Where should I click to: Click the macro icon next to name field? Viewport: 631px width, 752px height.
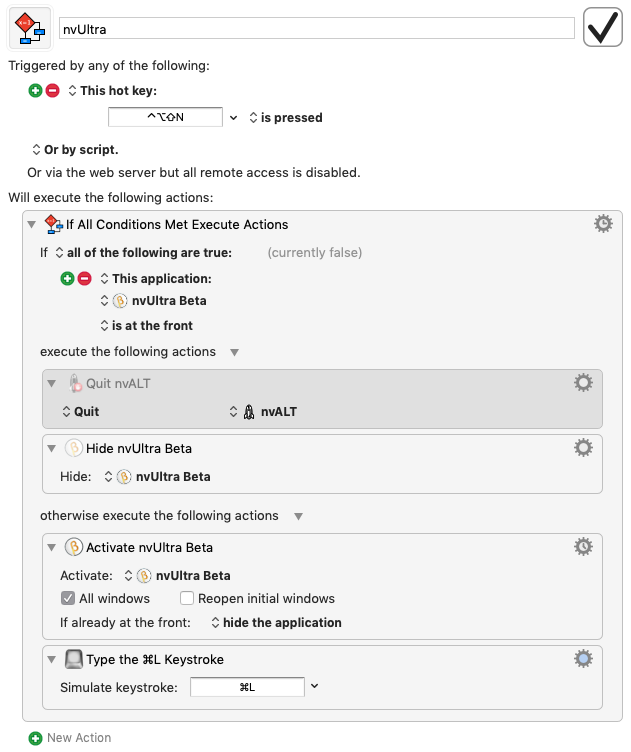30,29
